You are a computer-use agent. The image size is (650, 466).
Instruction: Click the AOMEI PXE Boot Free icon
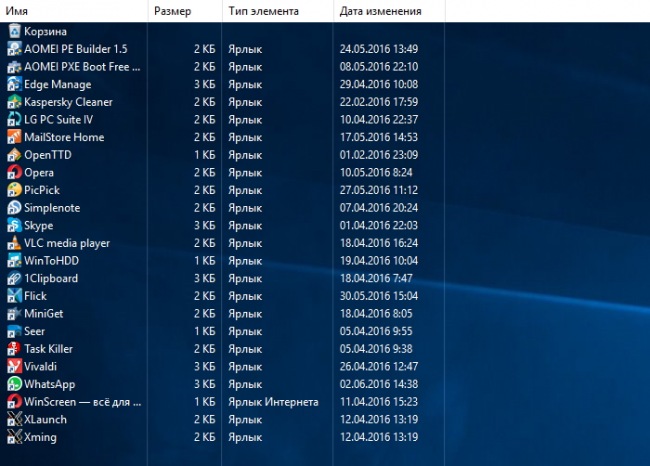pos(14,67)
